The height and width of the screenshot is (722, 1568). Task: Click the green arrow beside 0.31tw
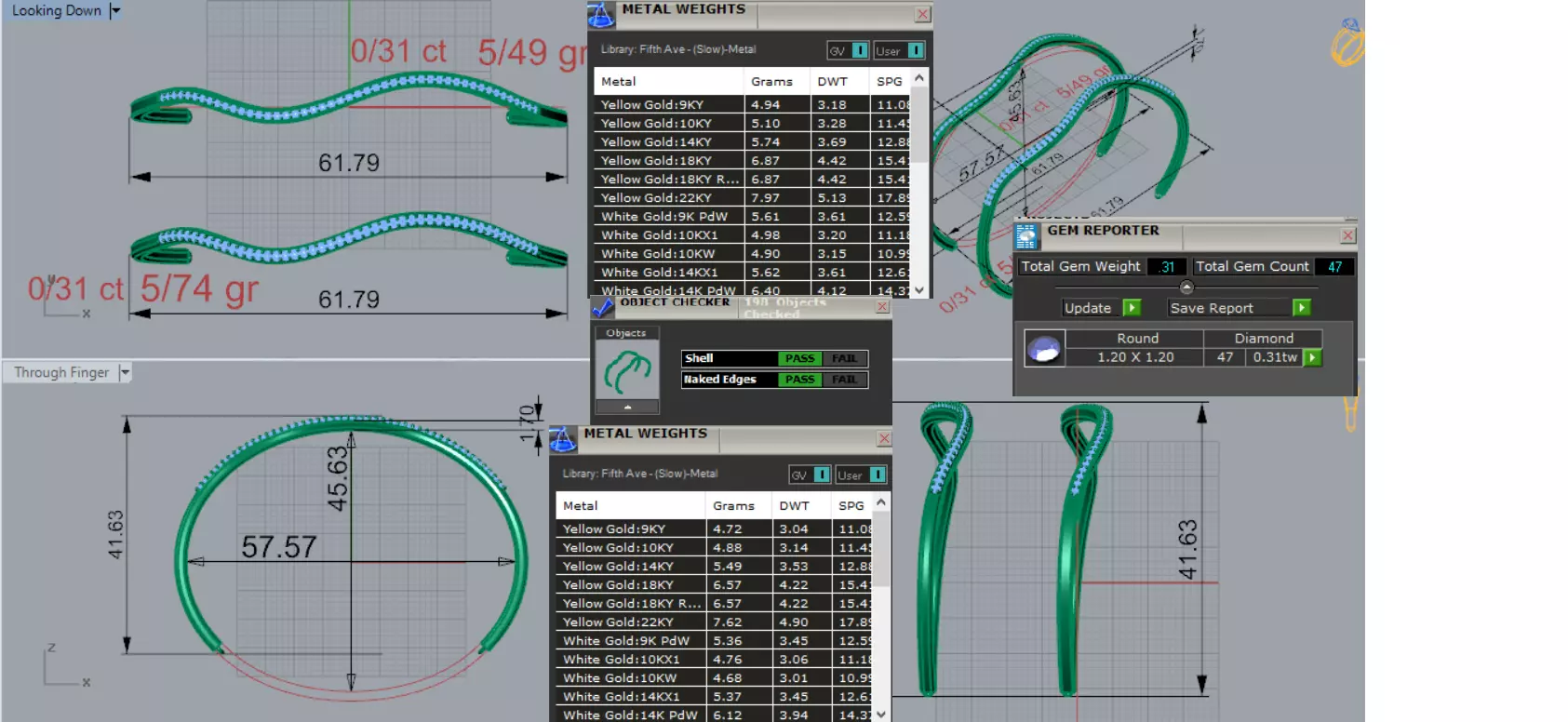pos(1312,357)
